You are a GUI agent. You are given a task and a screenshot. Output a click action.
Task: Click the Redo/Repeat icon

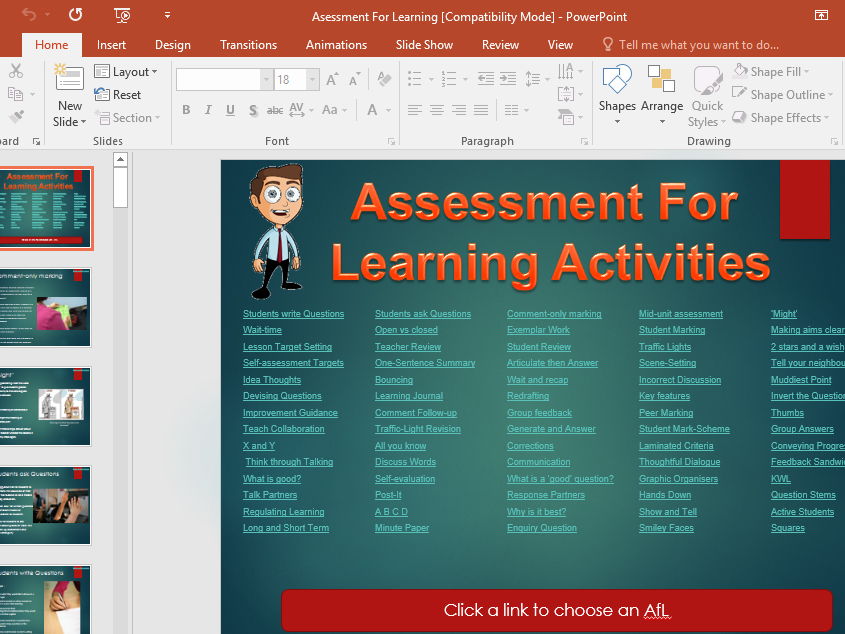click(75, 15)
